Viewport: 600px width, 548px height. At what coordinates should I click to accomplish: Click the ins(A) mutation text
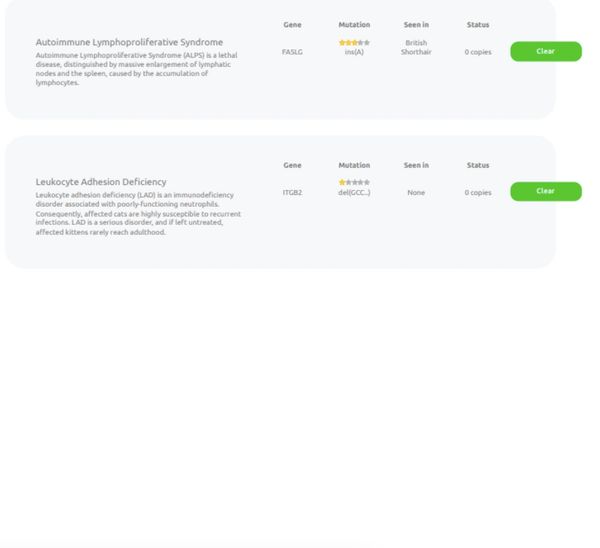click(x=354, y=52)
